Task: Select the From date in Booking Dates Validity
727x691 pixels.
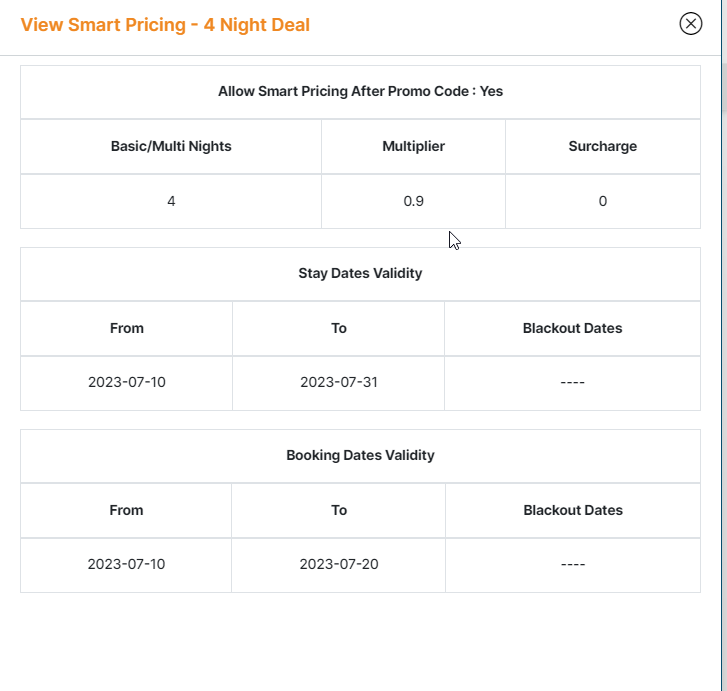Action: pyautogui.click(x=126, y=565)
